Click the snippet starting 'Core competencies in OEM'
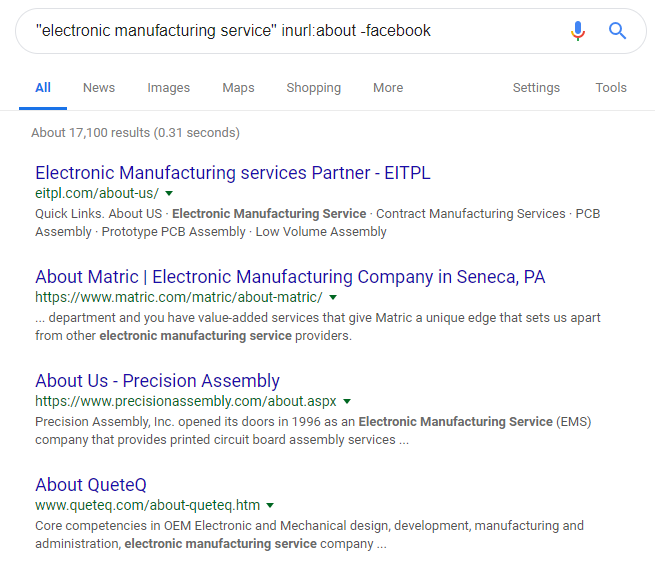This screenshot has height=575, width=655. [310, 535]
